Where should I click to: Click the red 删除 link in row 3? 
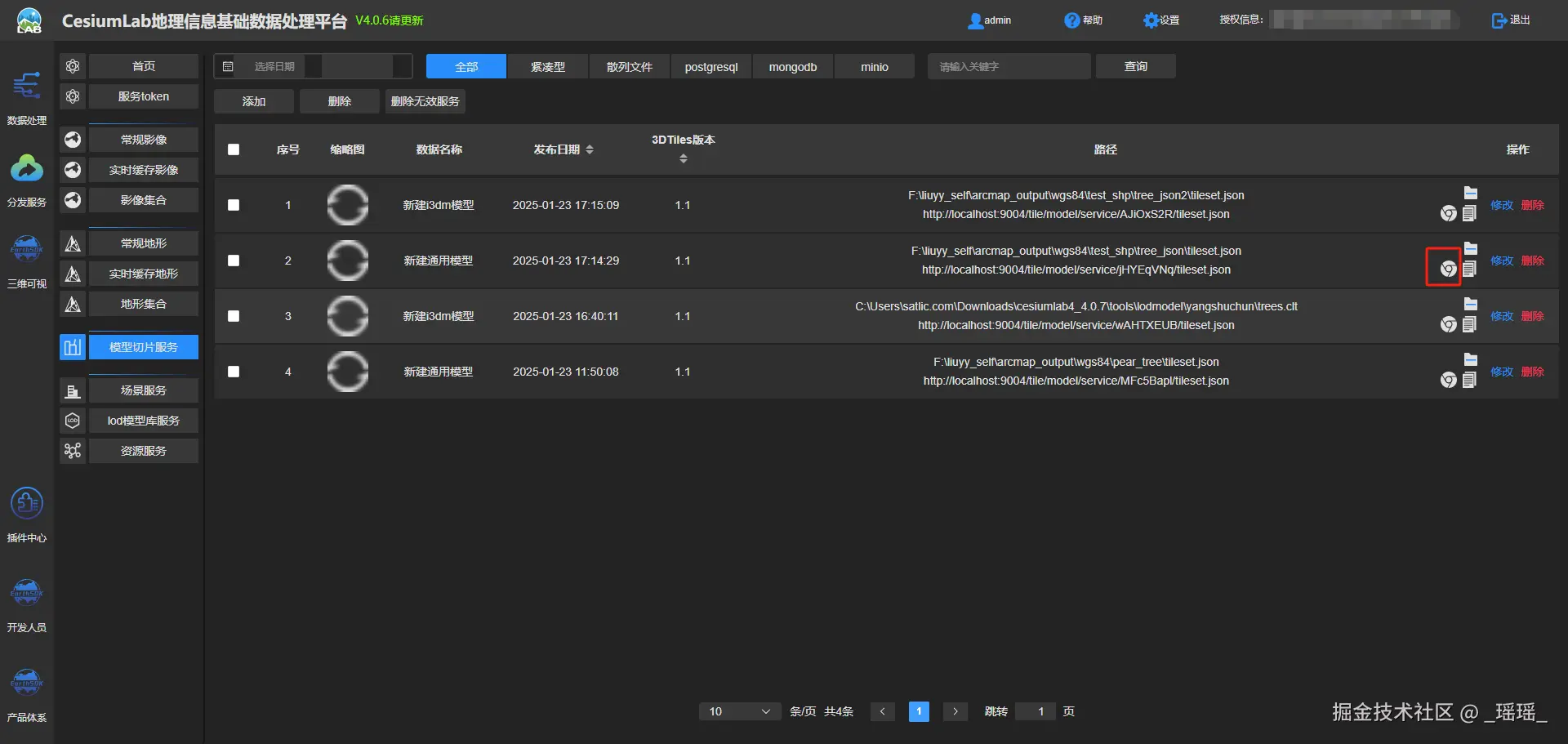pyautogui.click(x=1533, y=316)
